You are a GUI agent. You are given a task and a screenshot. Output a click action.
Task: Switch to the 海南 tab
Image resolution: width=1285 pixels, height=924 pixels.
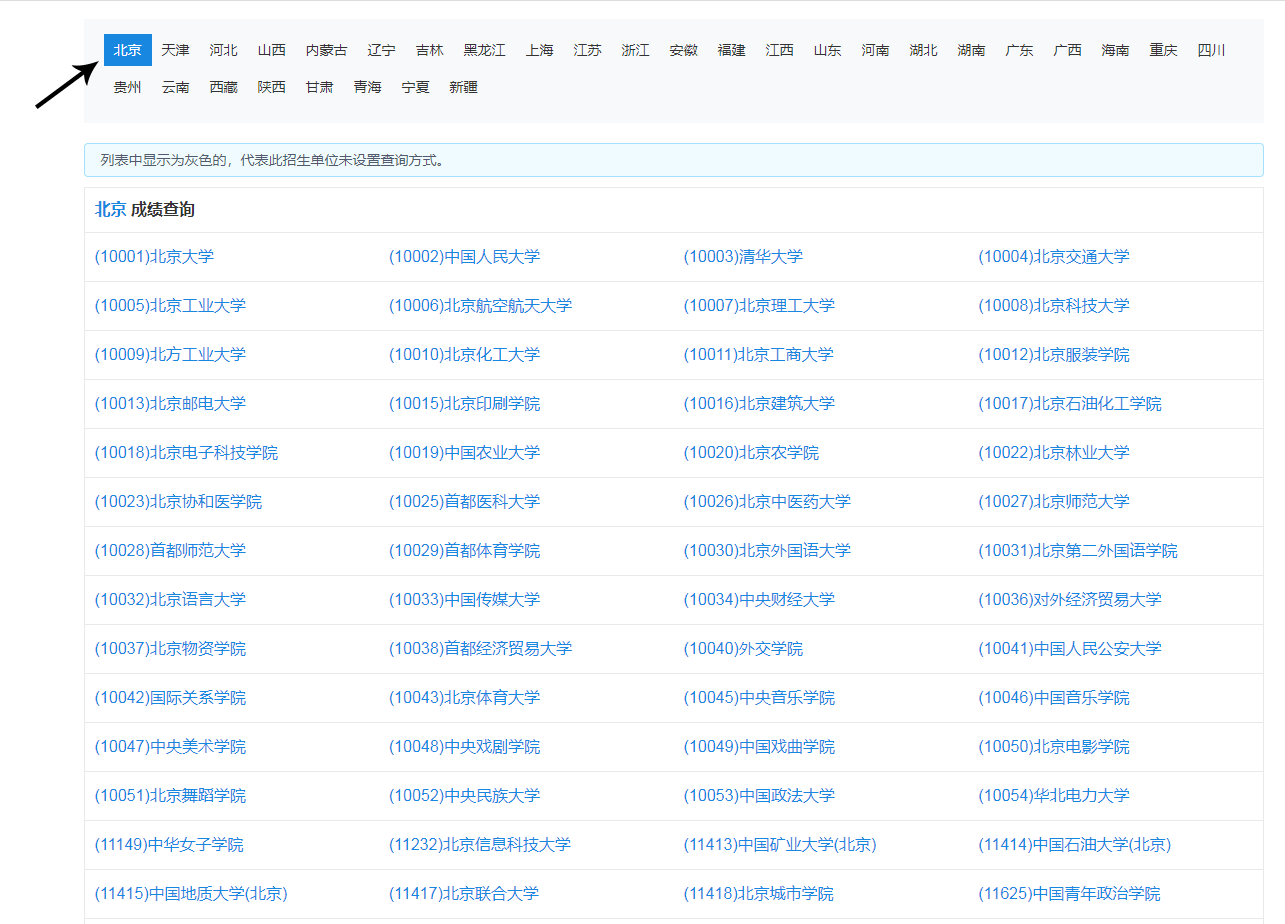point(1116,50)
